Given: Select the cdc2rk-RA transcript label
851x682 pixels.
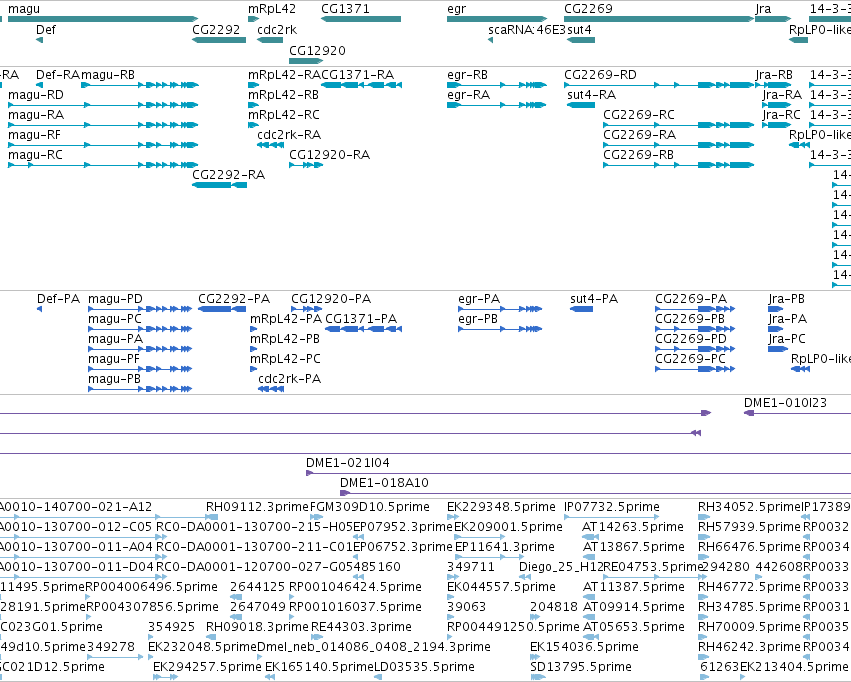Looking at the screenshot, I should pos(289,135).
